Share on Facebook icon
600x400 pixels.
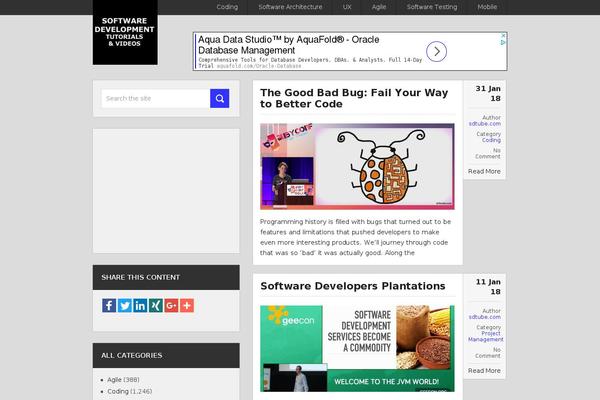coord(109,305)
